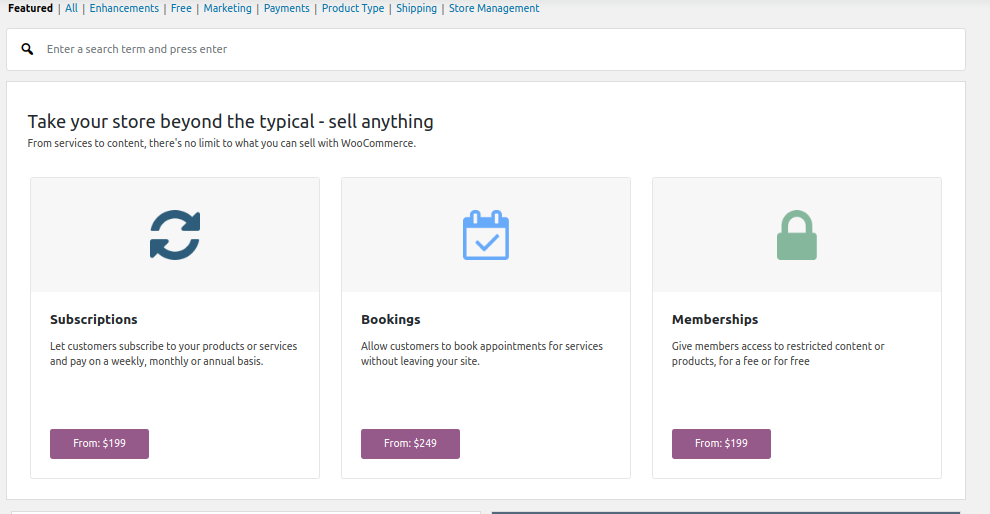Show Free extensions category
990x514 pixels.
181,8
